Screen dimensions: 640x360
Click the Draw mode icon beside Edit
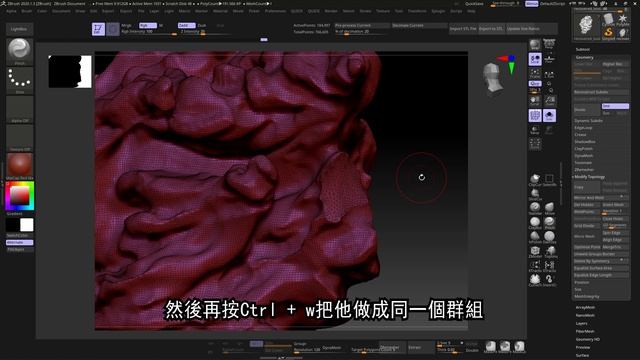[113, 29]
